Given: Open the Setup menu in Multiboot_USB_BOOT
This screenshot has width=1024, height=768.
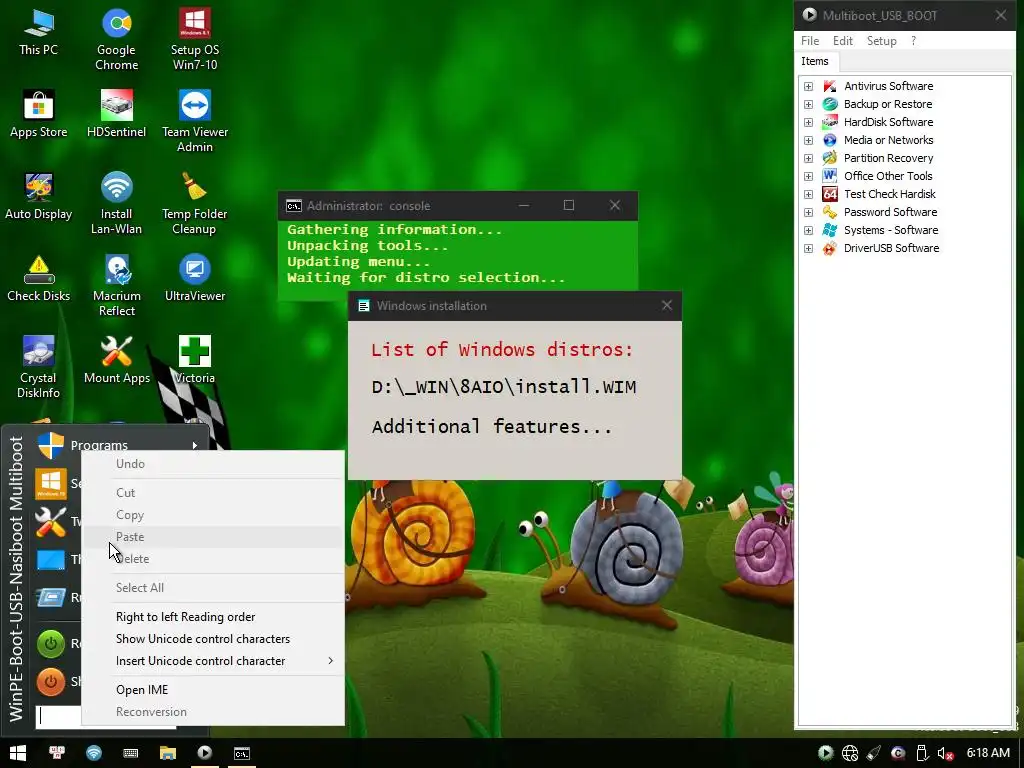Looking at the screenshot, I should 881,40.
